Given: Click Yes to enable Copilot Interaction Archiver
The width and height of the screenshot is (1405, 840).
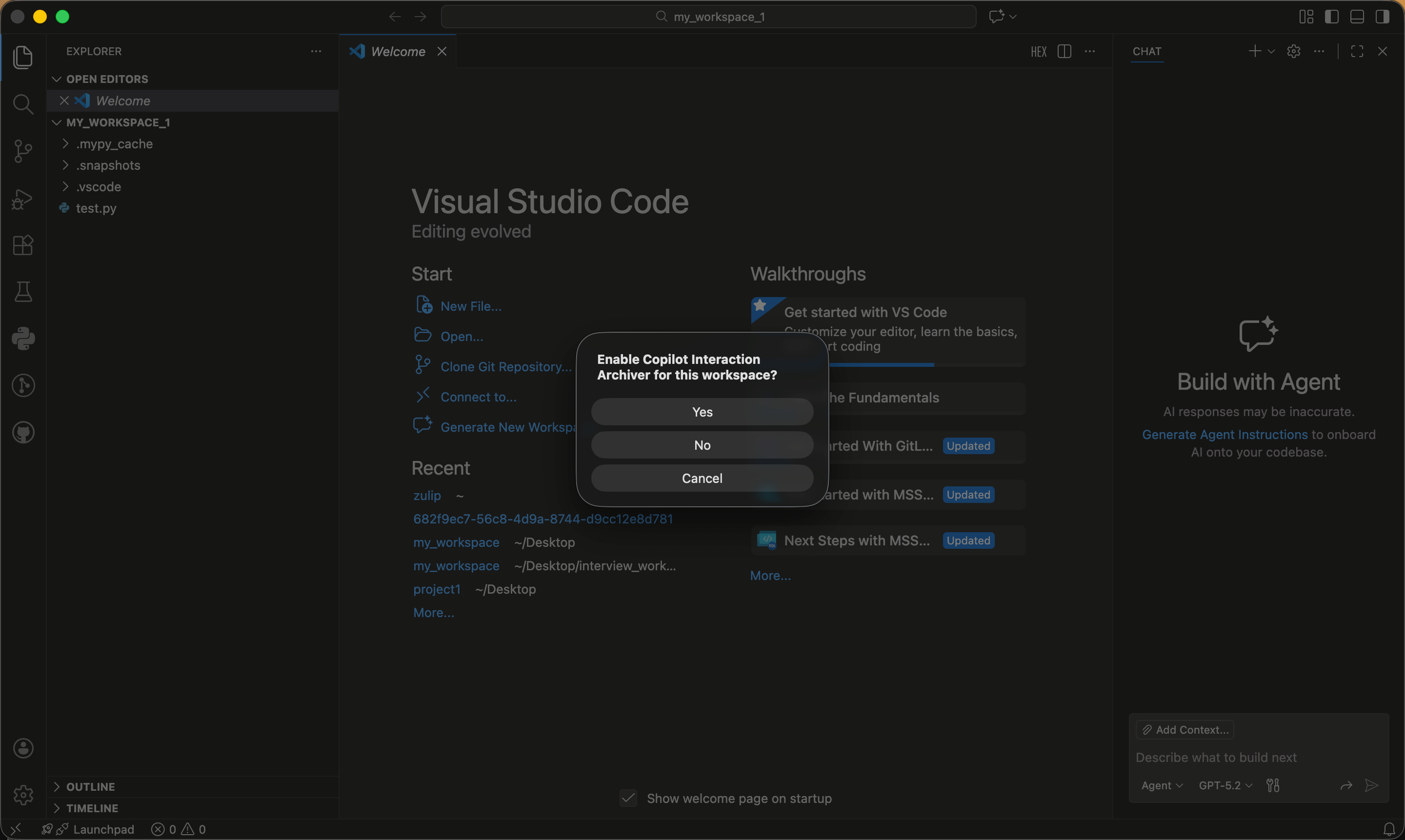Looking at the screenshot, I should (702, 412).
